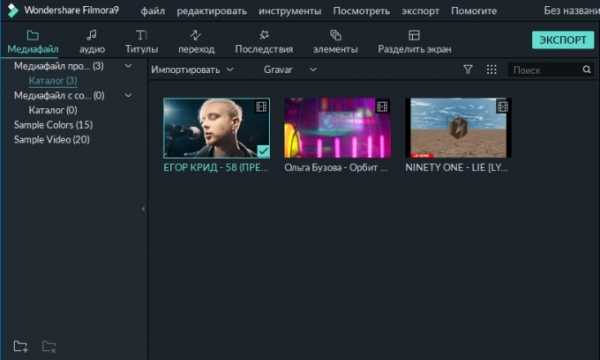Select the Ольга Бузова video thumbnail

pyautogui.click(x=337, y=128)
